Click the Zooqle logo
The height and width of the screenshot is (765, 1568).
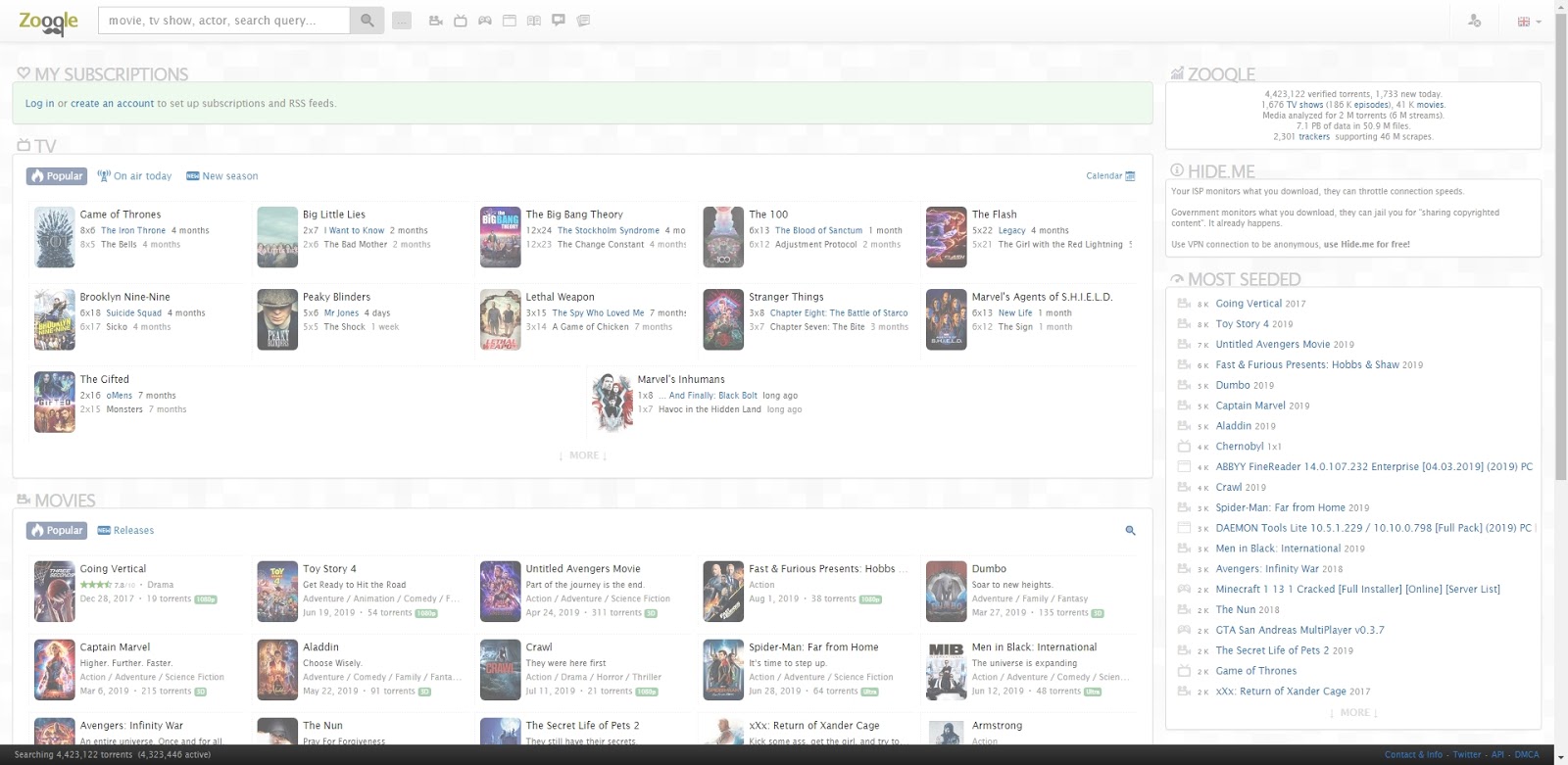click(48, 22)
